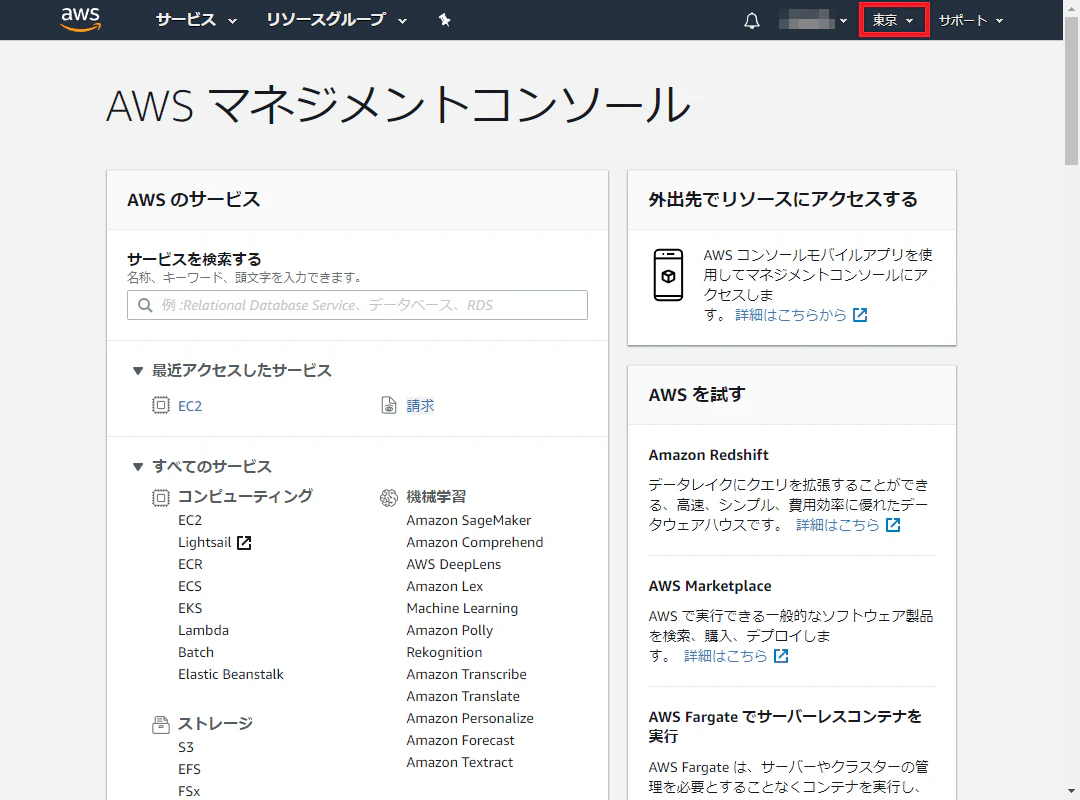Image resolution: width=1080 pixels, height=800 pixels.
Task: Open EC2 in the コンピューティング list
Action: (x=190, y=520)
